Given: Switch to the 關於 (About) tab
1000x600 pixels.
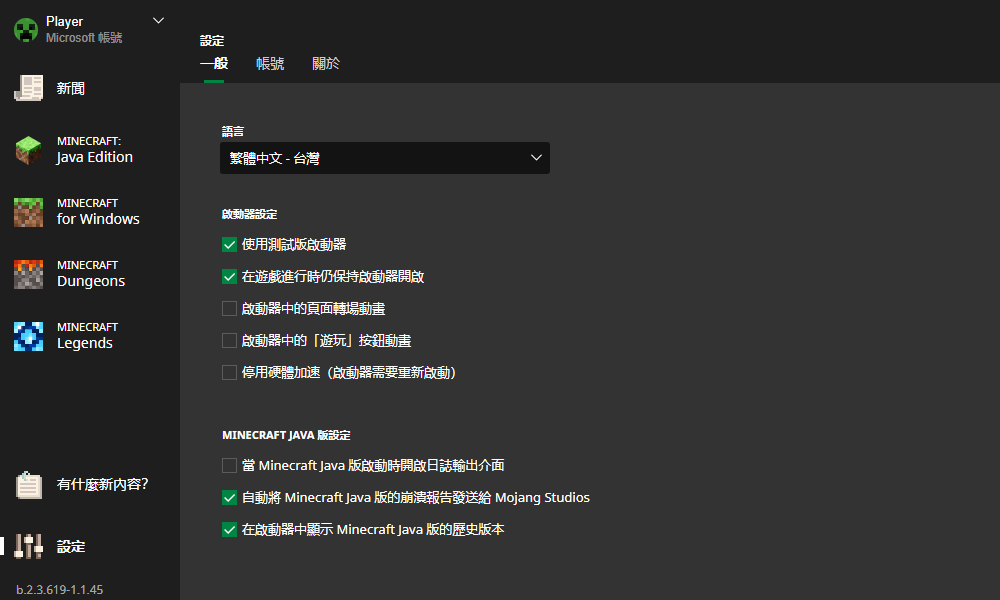Looking at the screenshot, I should click(x=326, y=63).
